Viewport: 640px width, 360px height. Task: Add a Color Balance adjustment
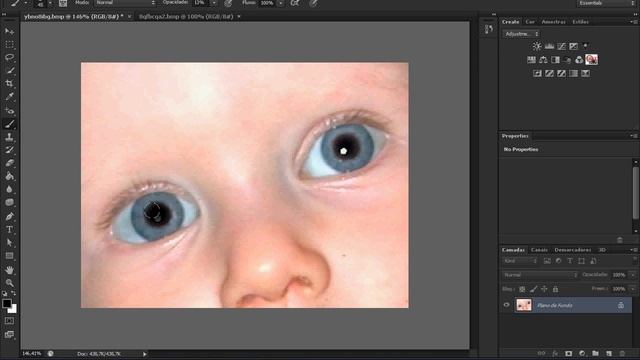point(543,60)
